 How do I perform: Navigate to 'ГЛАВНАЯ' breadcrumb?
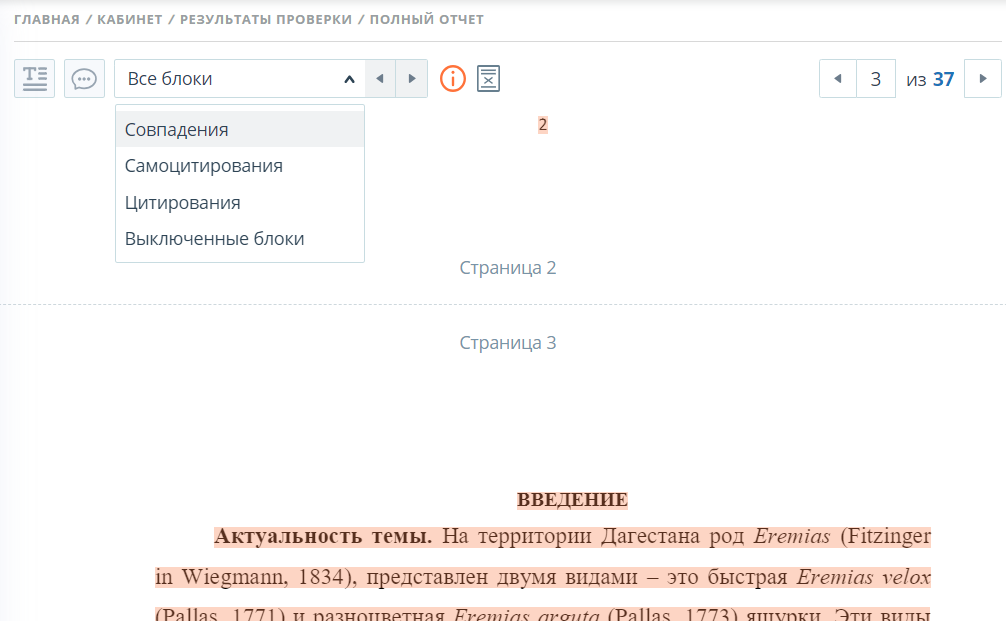click(47, 20)
